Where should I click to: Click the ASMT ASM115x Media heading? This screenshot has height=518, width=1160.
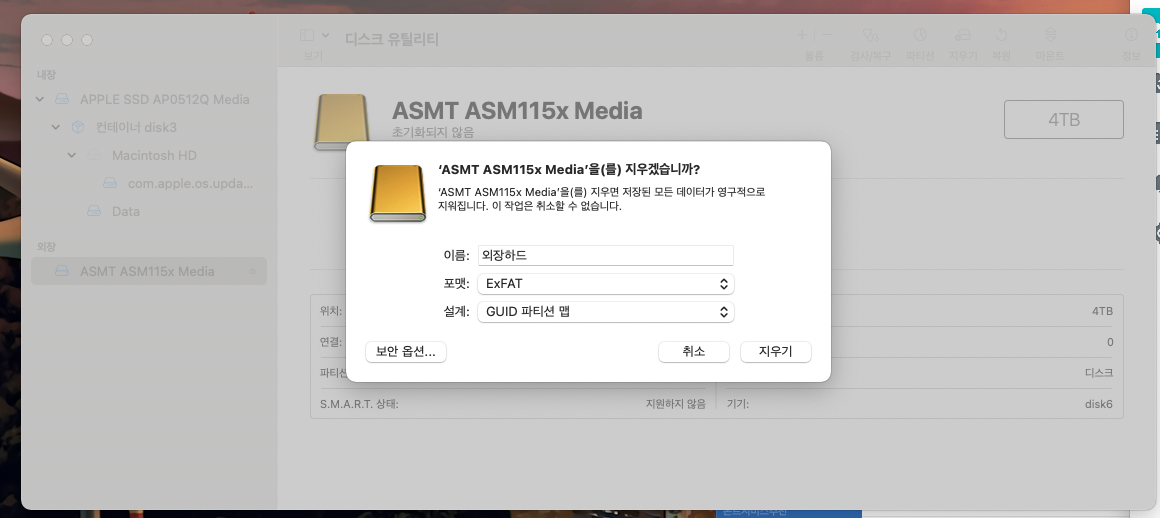pyautogui.click(x=516, y=111)
